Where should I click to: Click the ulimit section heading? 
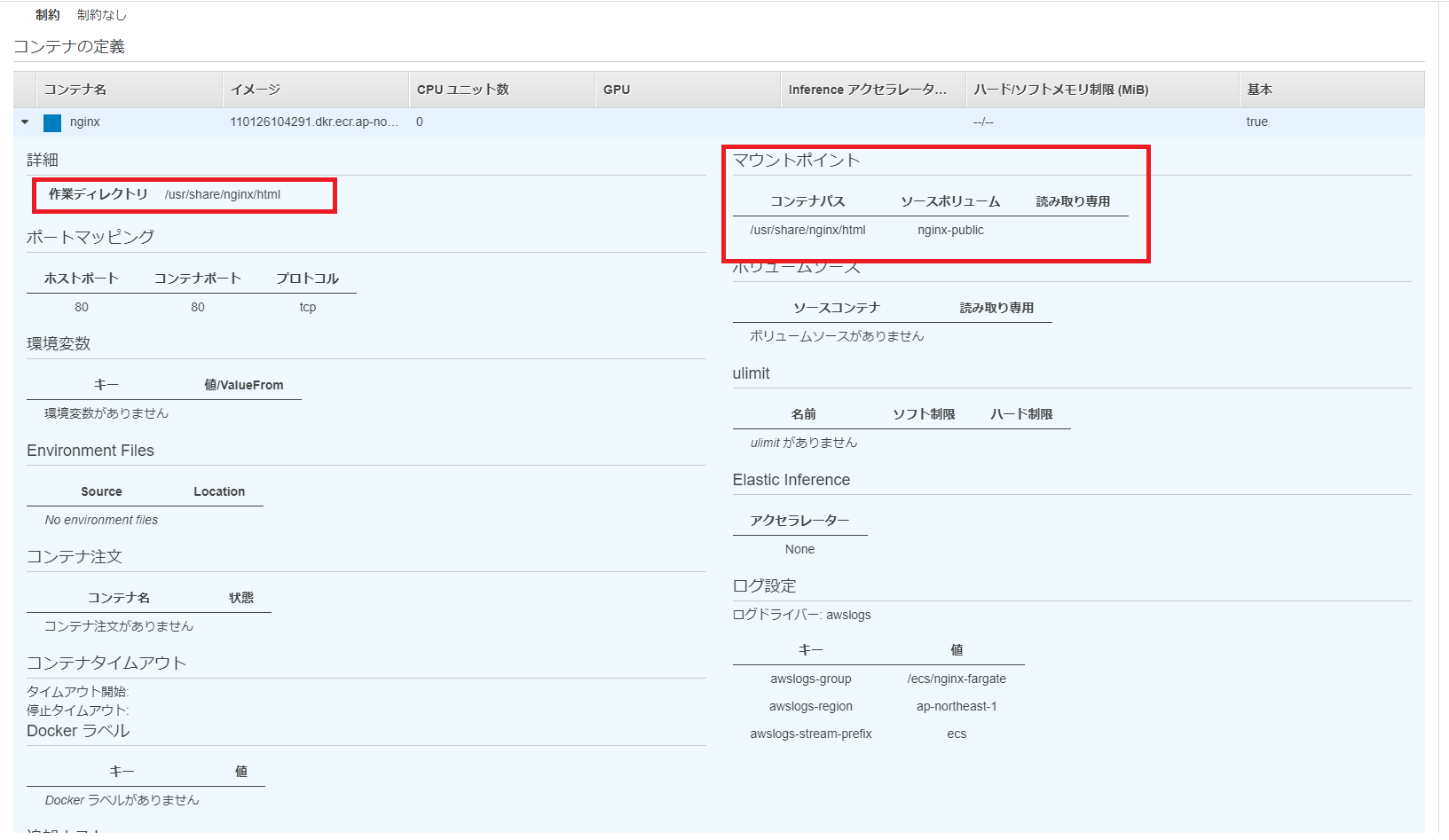(752, 373)
